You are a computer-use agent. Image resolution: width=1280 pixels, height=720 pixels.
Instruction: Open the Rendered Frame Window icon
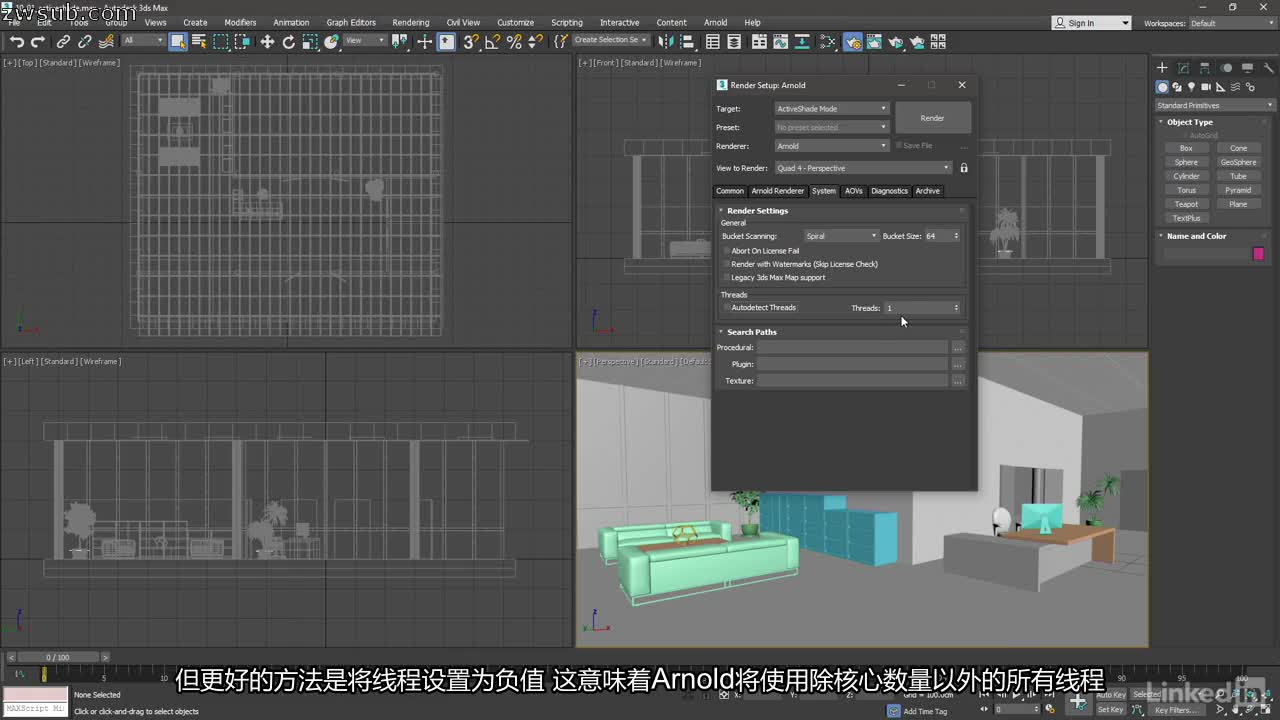point(873,42)
